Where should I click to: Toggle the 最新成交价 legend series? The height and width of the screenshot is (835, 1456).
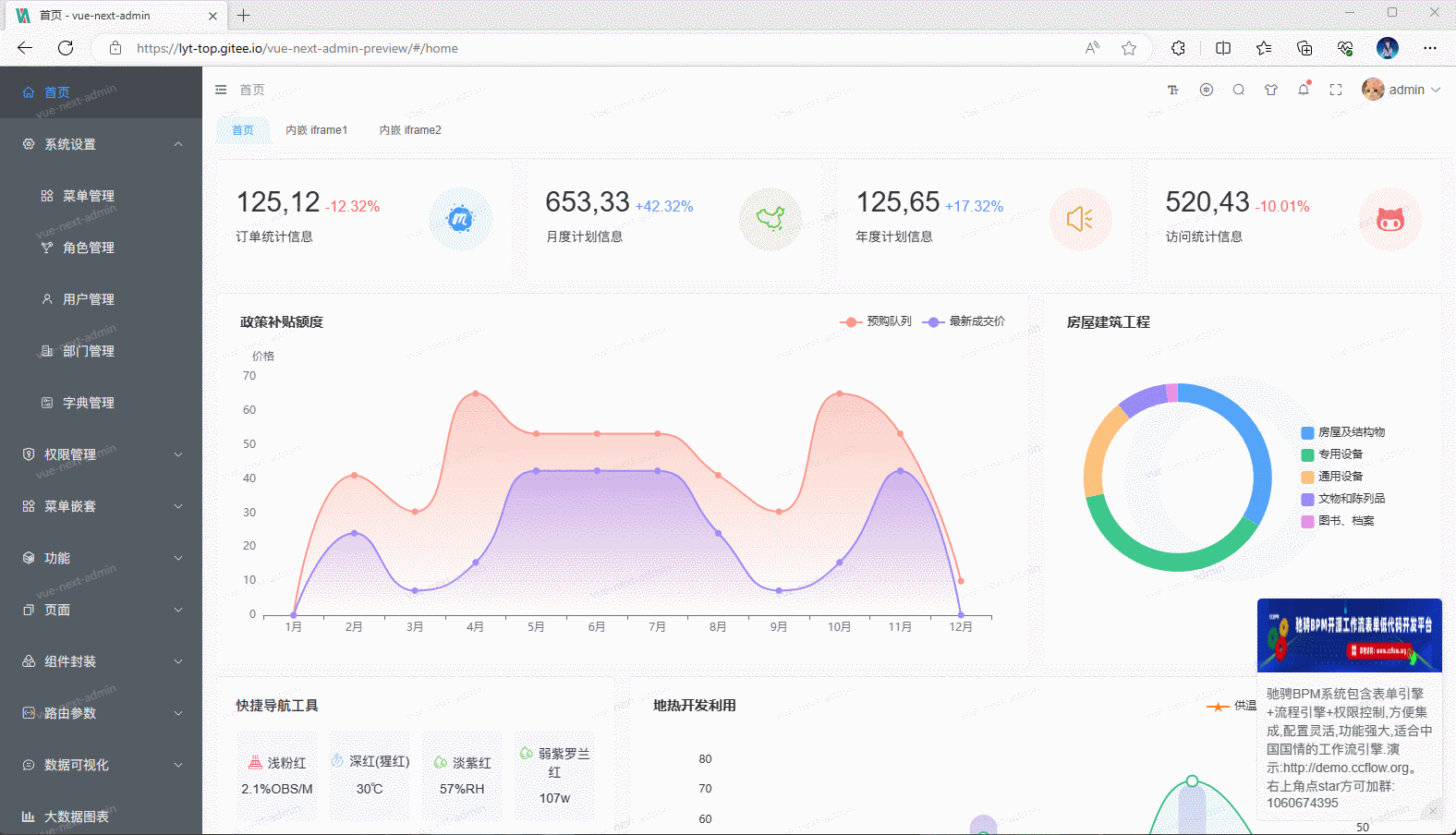(964, 321)
